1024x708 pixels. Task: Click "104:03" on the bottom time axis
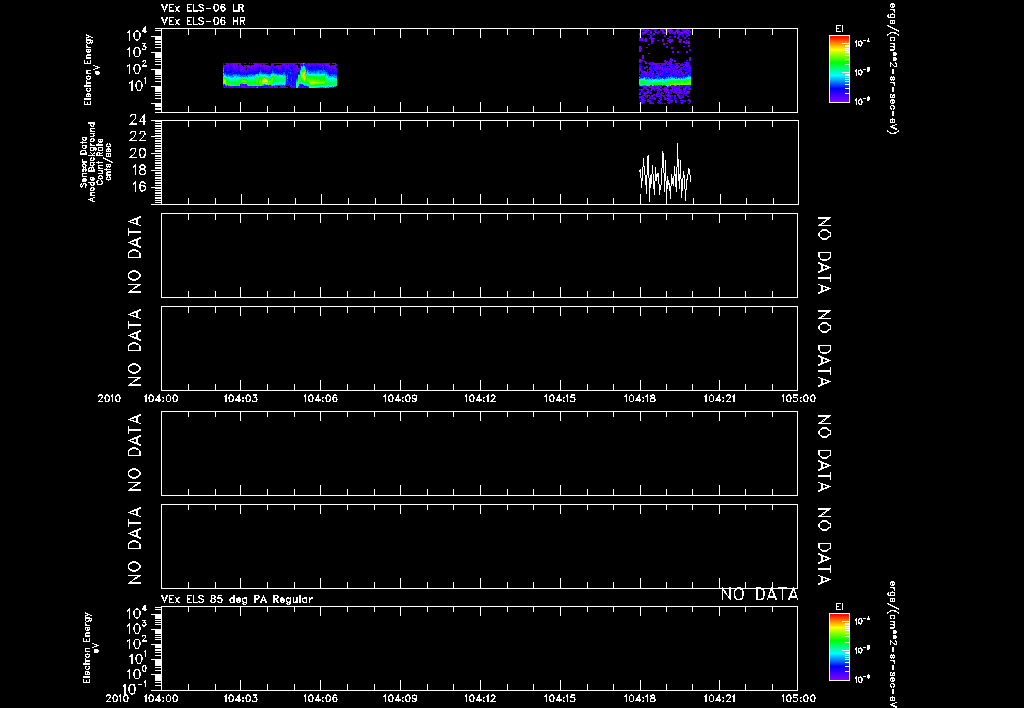[240, 699]
